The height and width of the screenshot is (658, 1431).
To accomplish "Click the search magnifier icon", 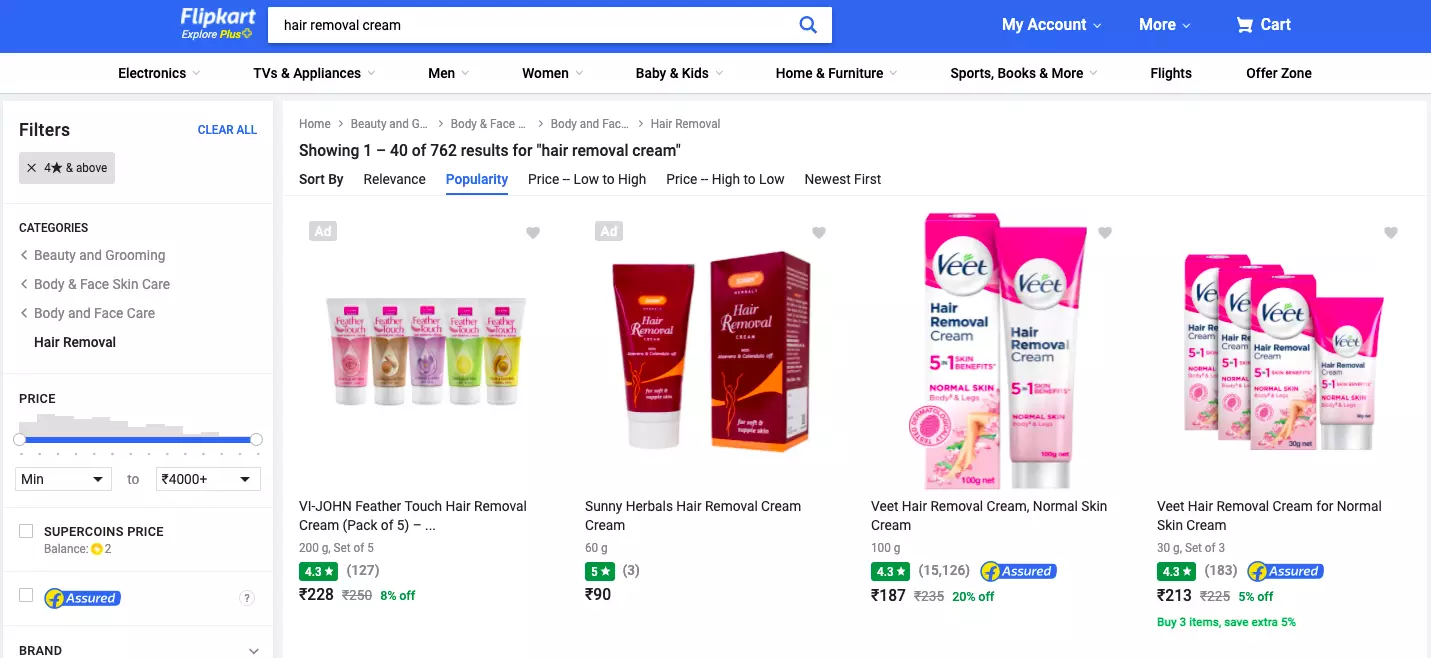I will (x=808, y=25).
